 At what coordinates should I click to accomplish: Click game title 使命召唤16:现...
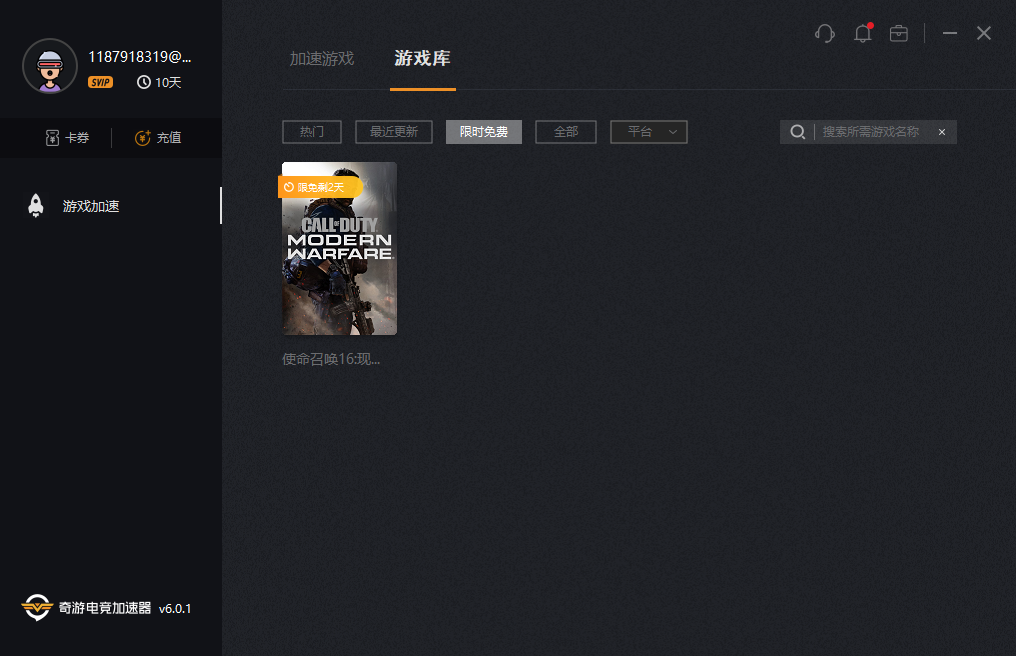(x=331, y=359)
